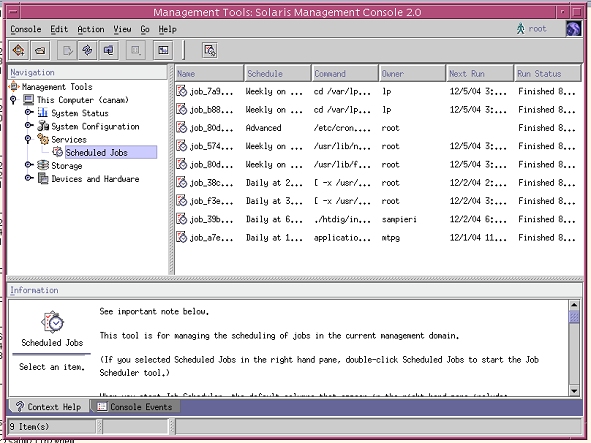Click the Services gears icon
Viewport: 591px width, 443px height.
[43, 139]
